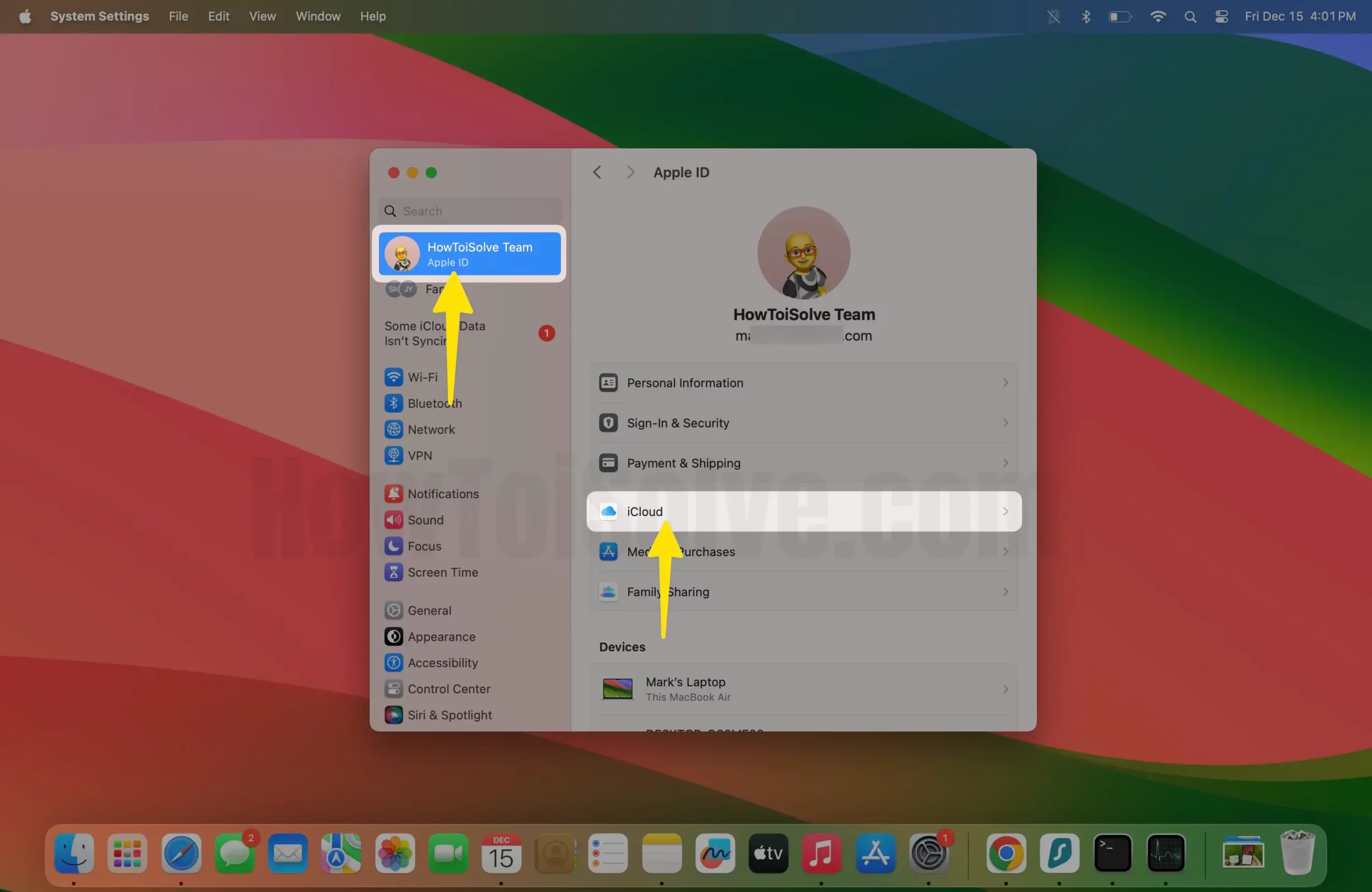Select Bluetooth in the settings sidebar
The width and height of the screenshot is (1372, 892).
(435, 403)
